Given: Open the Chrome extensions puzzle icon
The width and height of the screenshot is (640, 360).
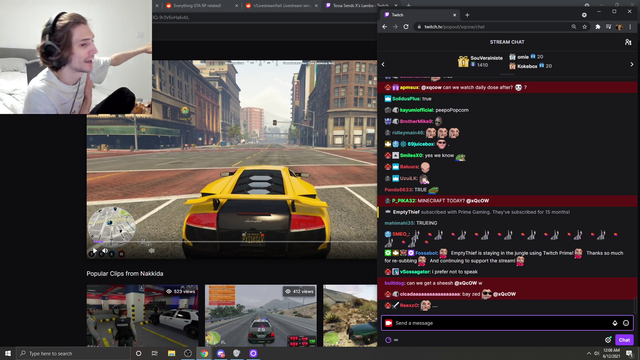Looking at the screenshot, I should (x=598, y=27).
